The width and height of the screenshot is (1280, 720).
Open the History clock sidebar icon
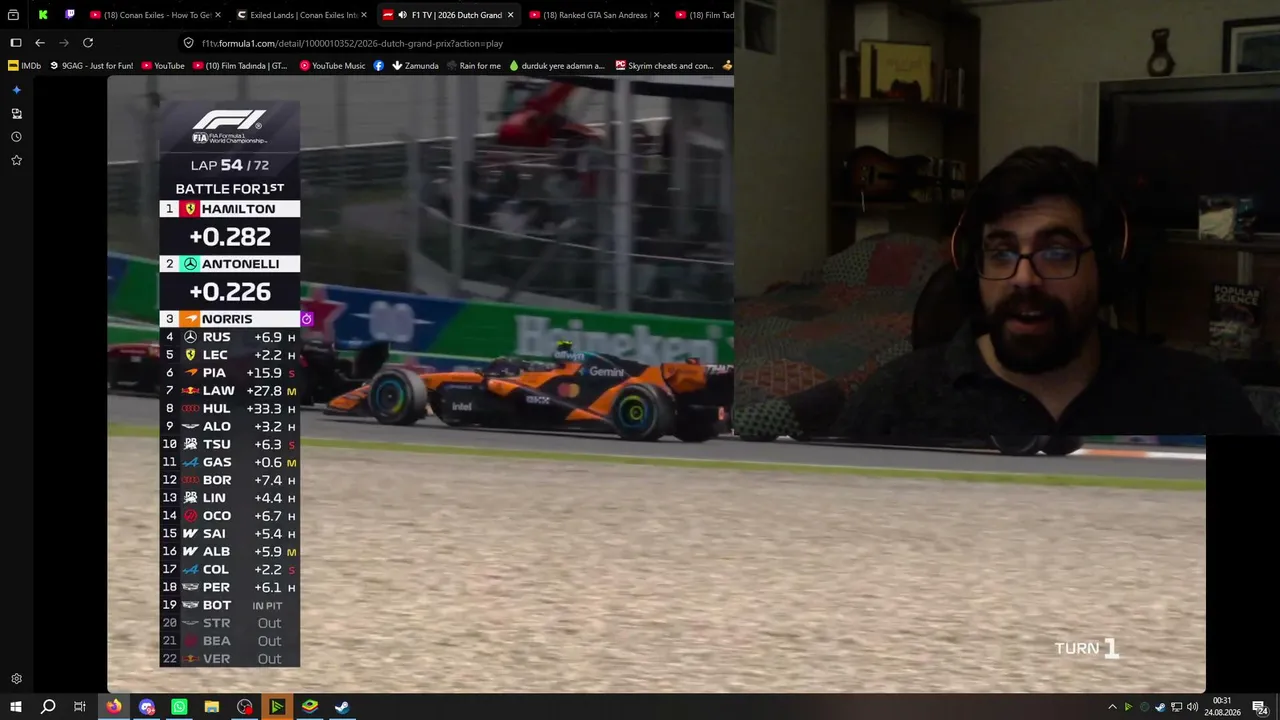point(16,137)
